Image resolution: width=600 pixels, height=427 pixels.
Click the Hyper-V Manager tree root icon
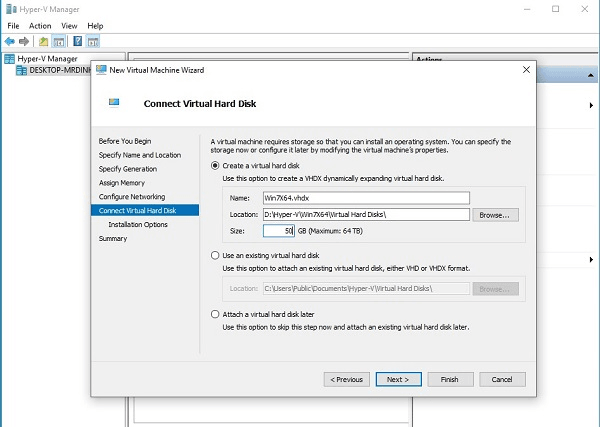(9, 59)
